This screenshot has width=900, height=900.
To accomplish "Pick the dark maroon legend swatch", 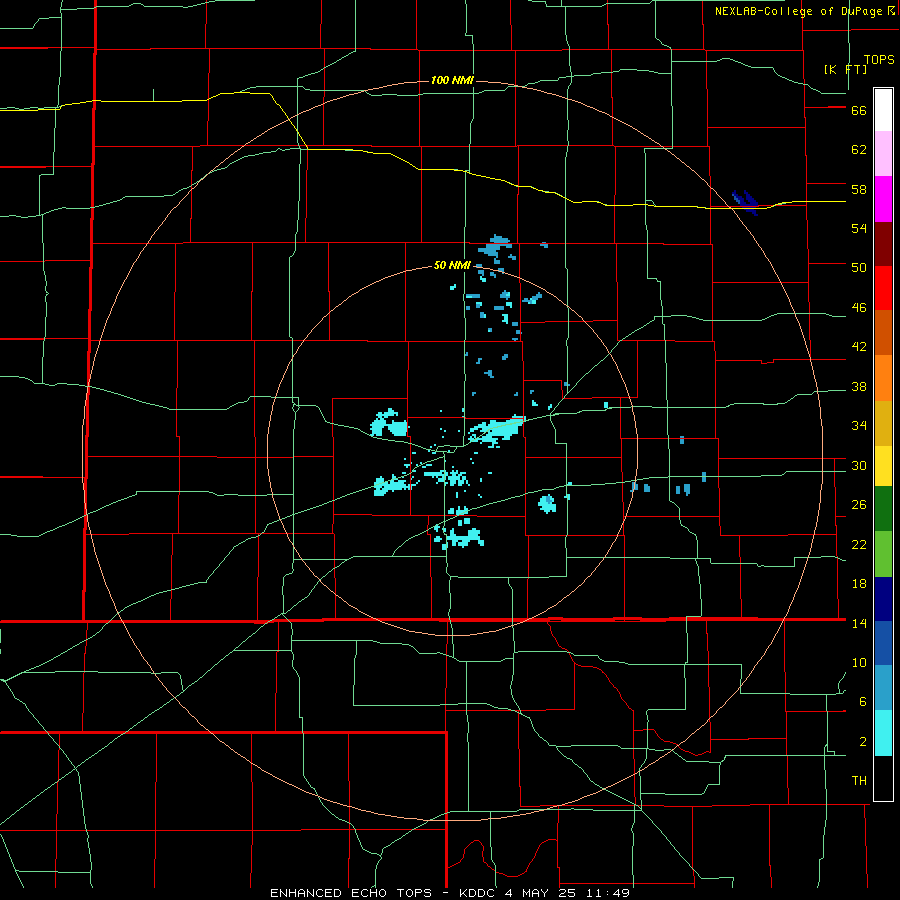I will 883,244.
